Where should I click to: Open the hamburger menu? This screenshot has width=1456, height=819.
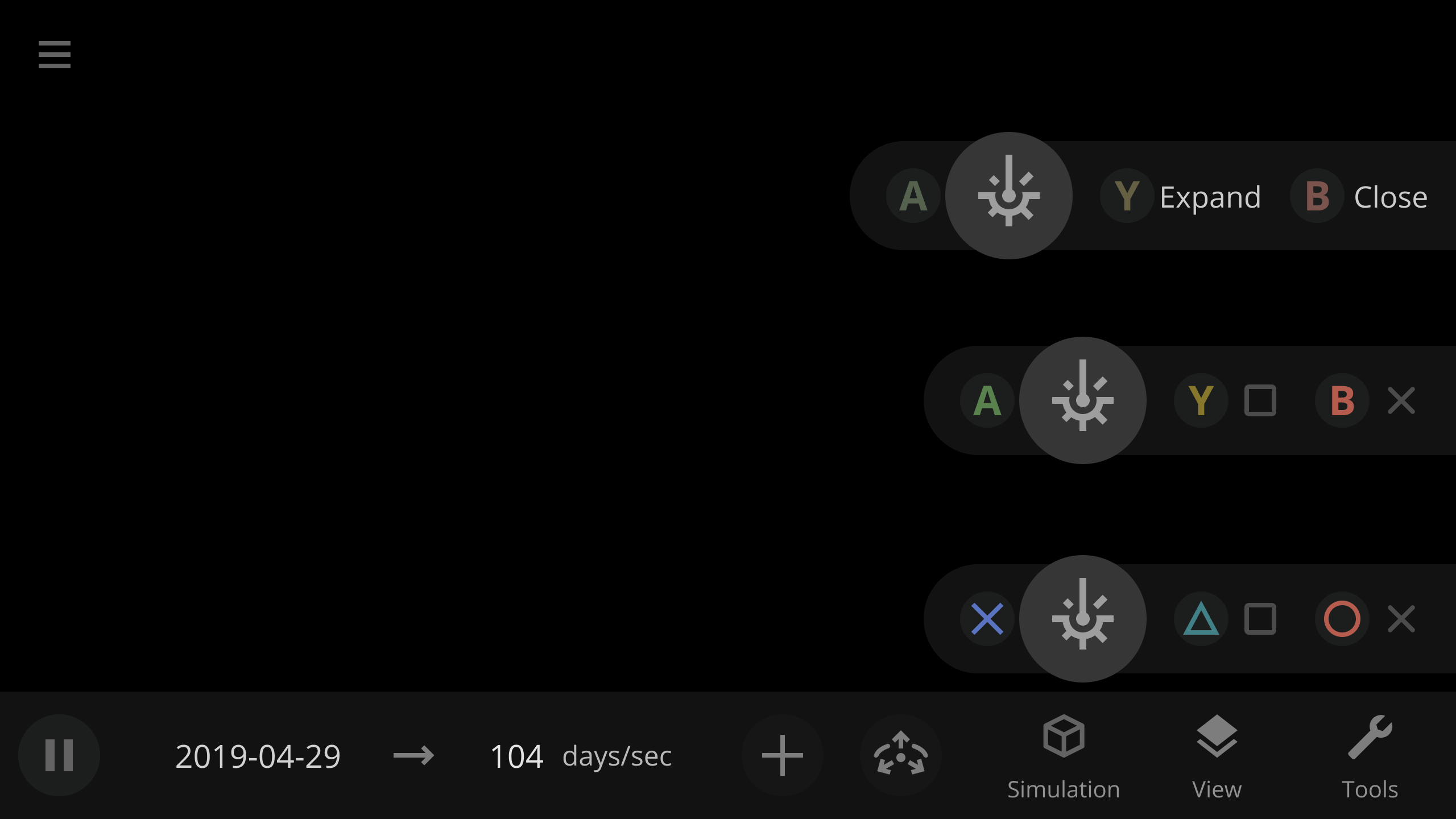[55, 55]
